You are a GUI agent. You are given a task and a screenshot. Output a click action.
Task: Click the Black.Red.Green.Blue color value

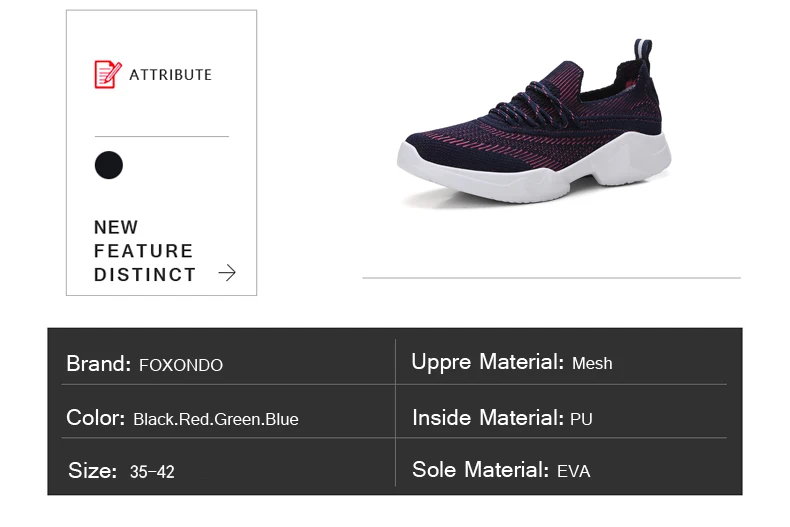(x=216, y=419)
